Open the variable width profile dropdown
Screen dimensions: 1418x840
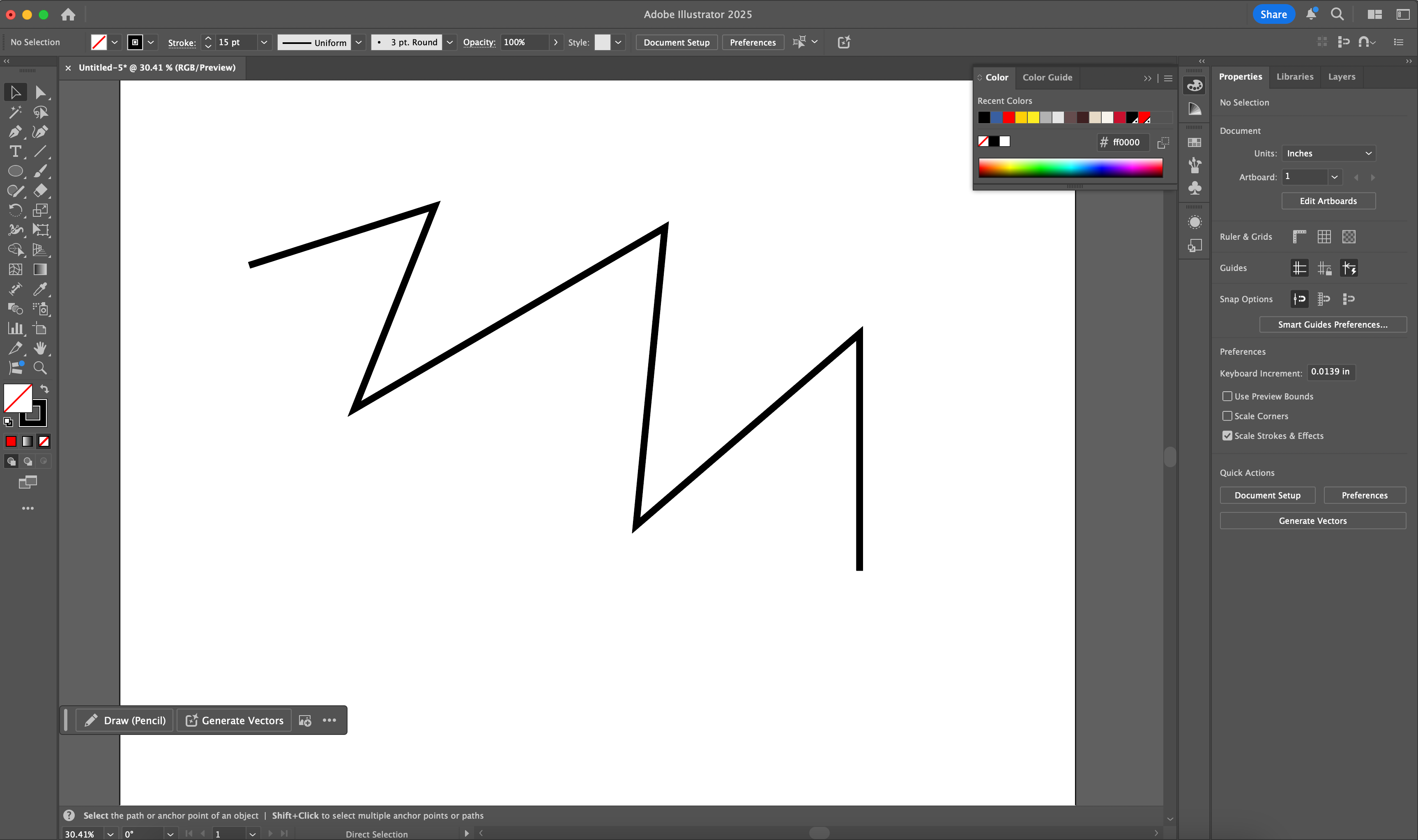click(359, 42)
